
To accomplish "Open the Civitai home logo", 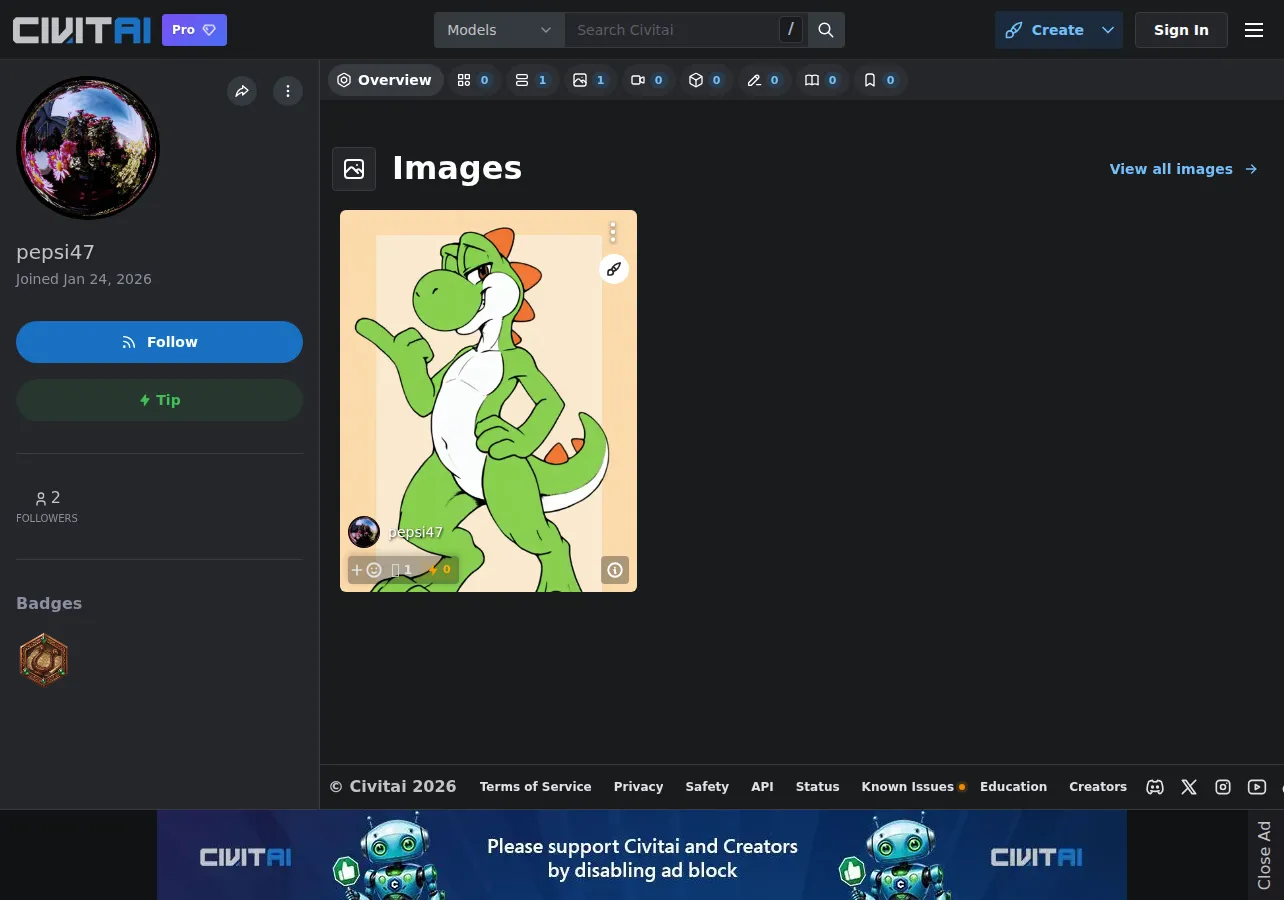I will (x=81, y=30).
